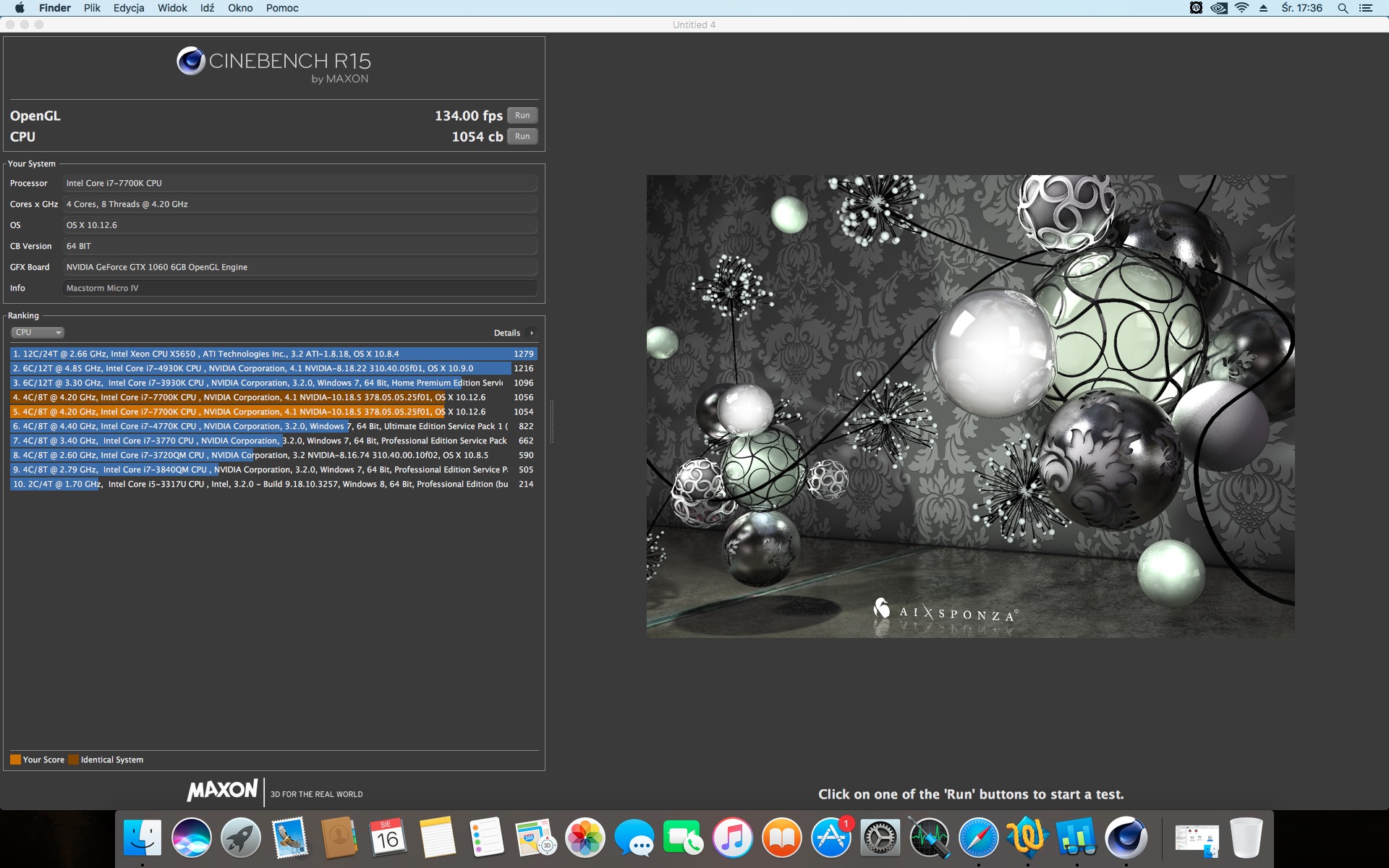This screenshot has width=1389, height=868.
Task: Open the Widok menu
Action: [x=172, y=8]
